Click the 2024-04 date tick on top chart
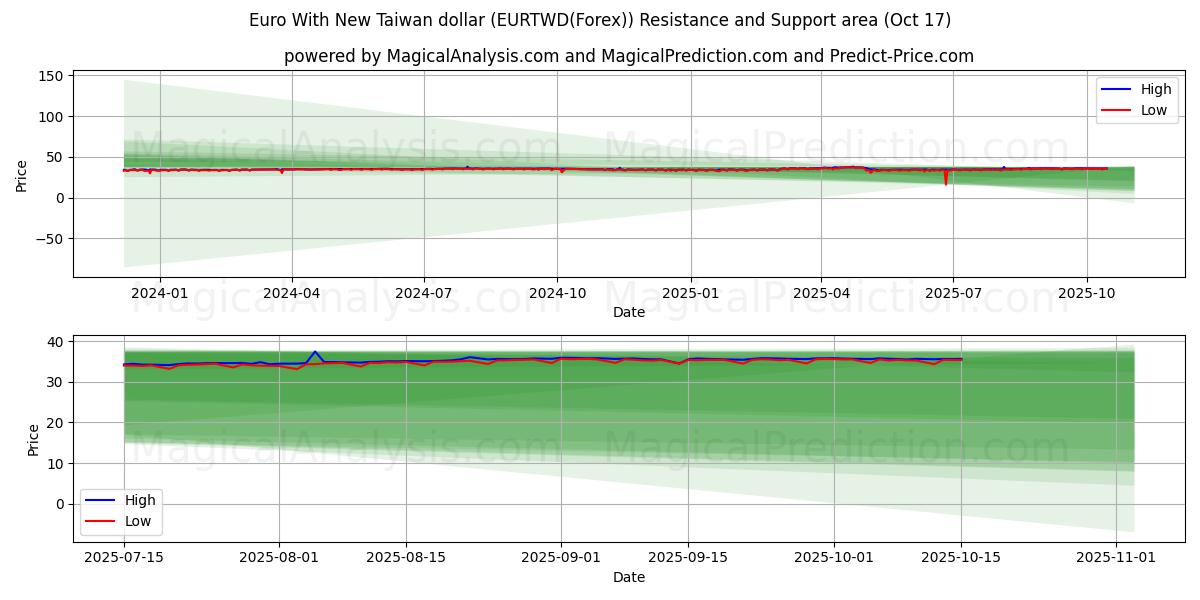The image size is (1200, 600). [292, 293]
